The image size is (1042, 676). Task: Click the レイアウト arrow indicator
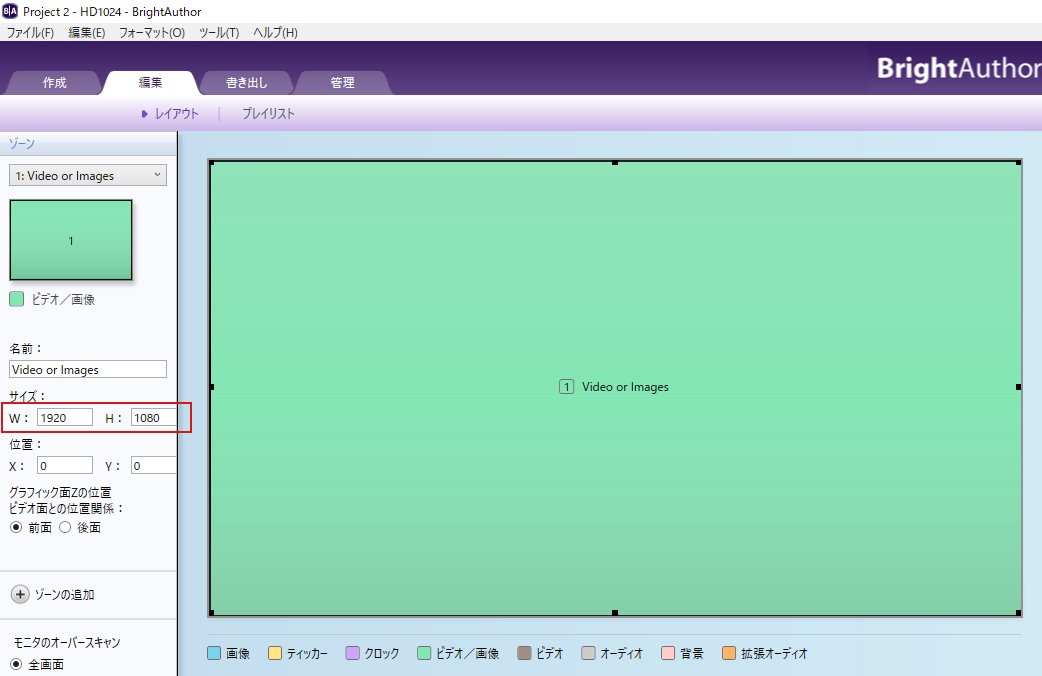145,114
